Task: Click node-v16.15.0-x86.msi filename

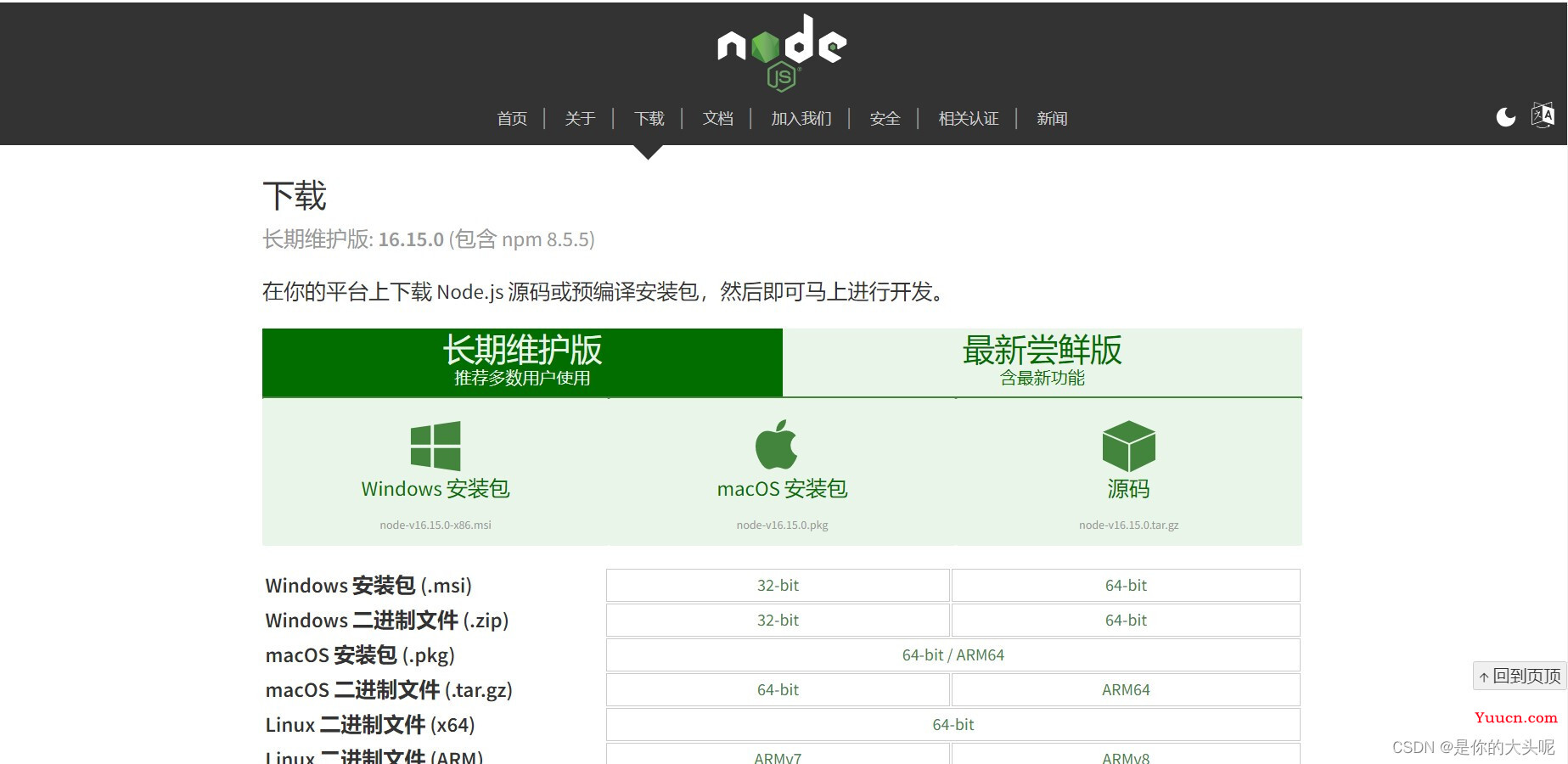Action: pos(436,525)
